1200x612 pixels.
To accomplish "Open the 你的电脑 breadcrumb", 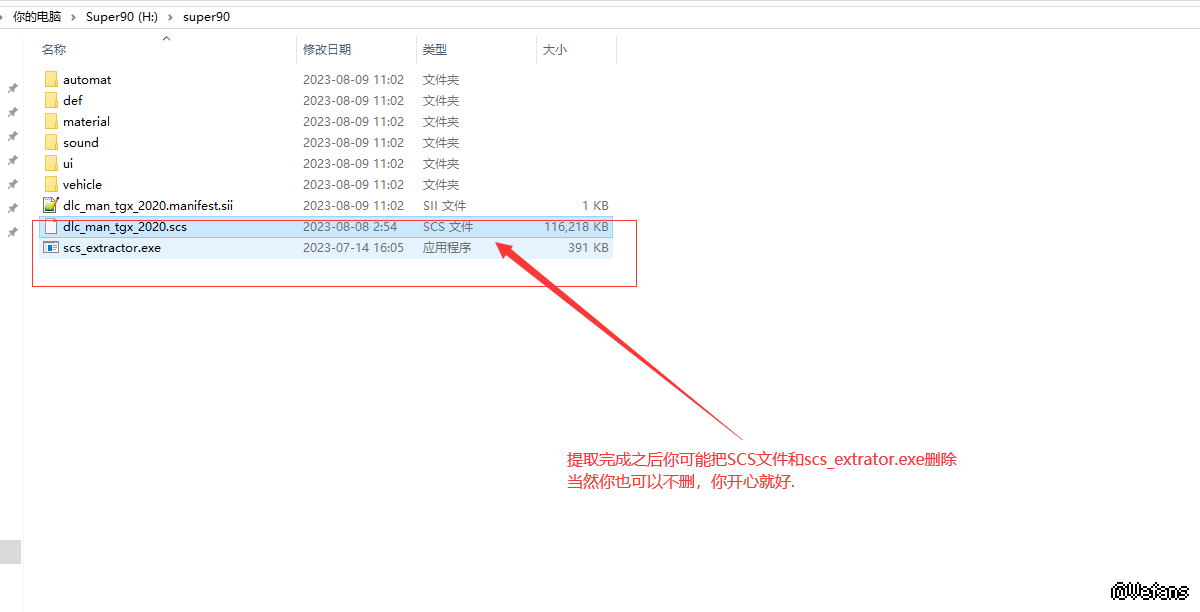I will (x=36, y=16).
